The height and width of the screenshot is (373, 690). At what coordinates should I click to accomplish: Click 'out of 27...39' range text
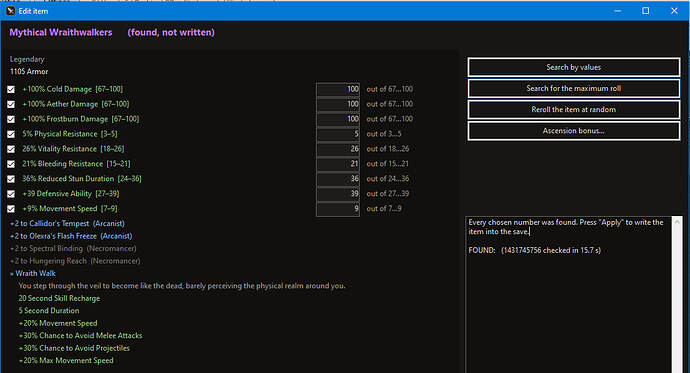[388, 194]
